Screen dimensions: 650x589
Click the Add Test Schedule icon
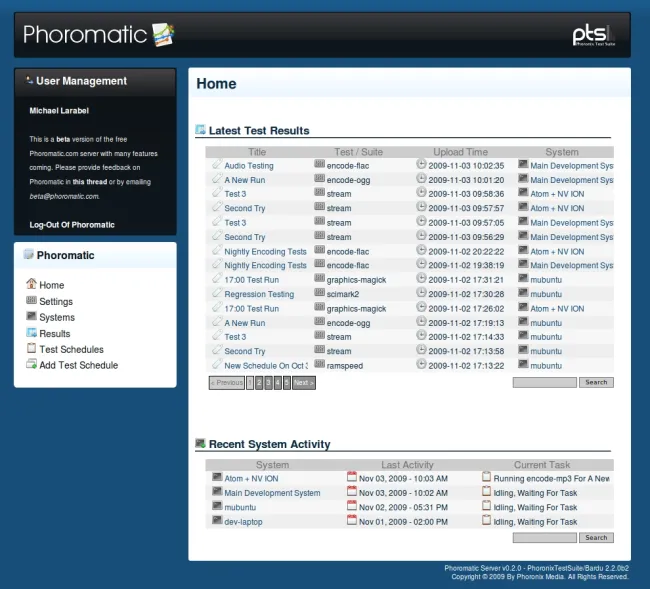point(31,365)
